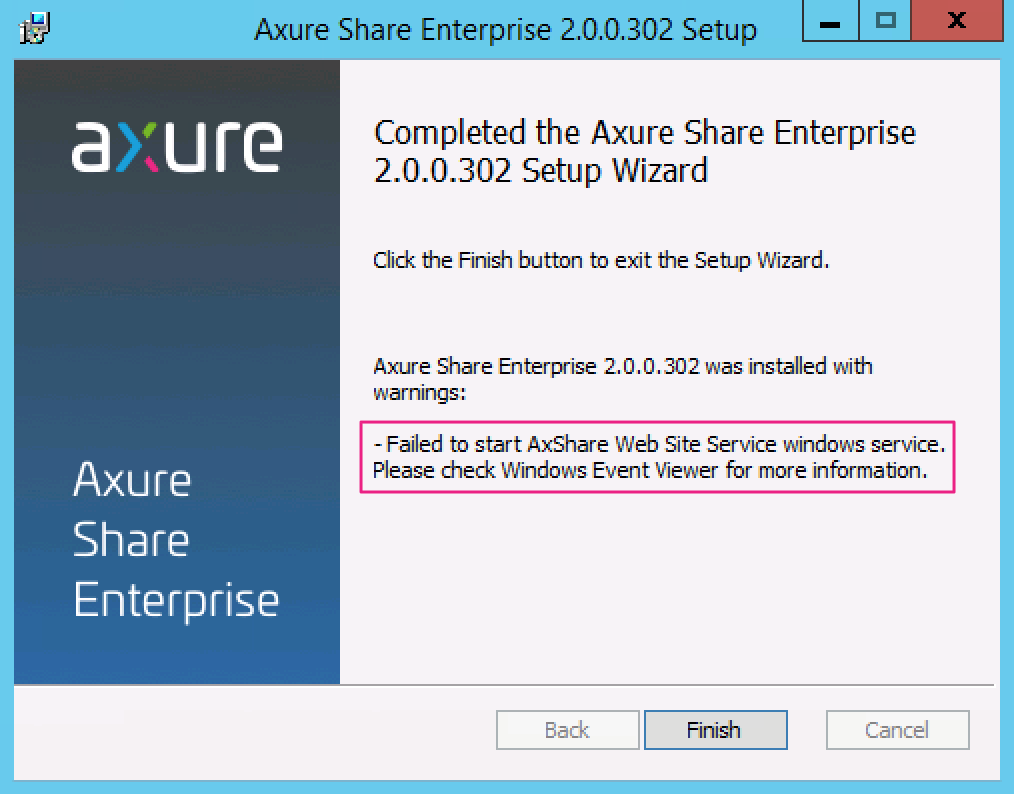
Task: Go Back to previous wizard step
Action: pos(567,730)
